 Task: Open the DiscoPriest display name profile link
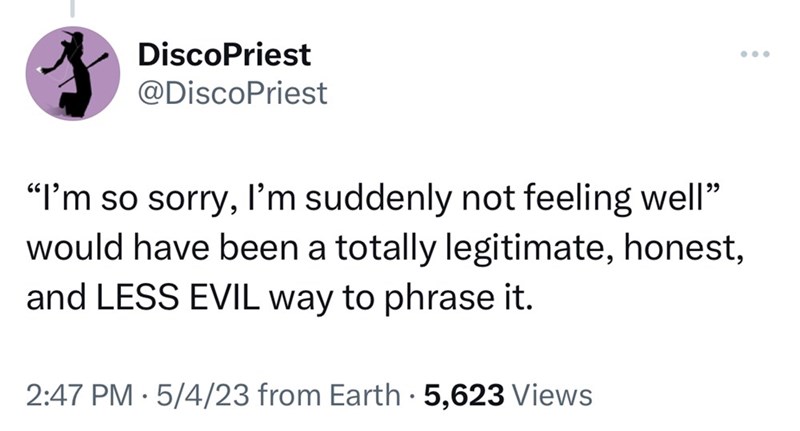point(224,54)
